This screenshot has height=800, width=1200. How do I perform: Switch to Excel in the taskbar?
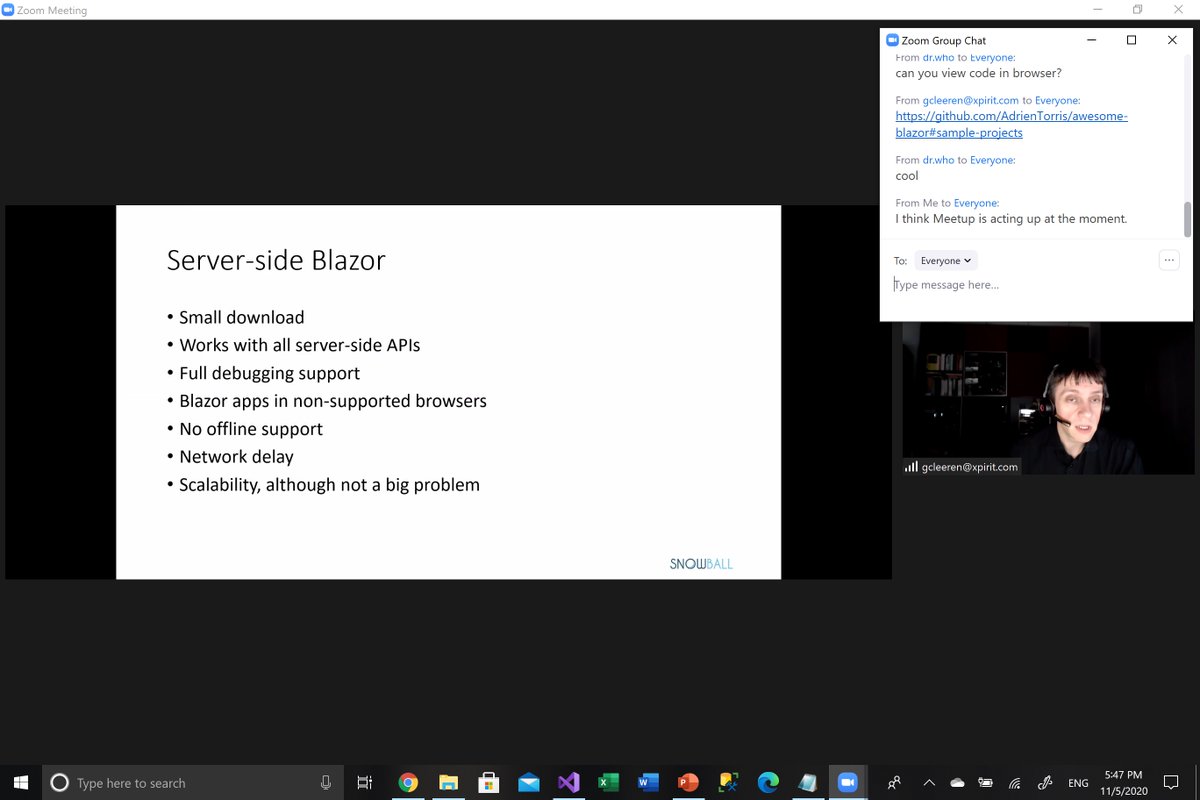point(608,783)
